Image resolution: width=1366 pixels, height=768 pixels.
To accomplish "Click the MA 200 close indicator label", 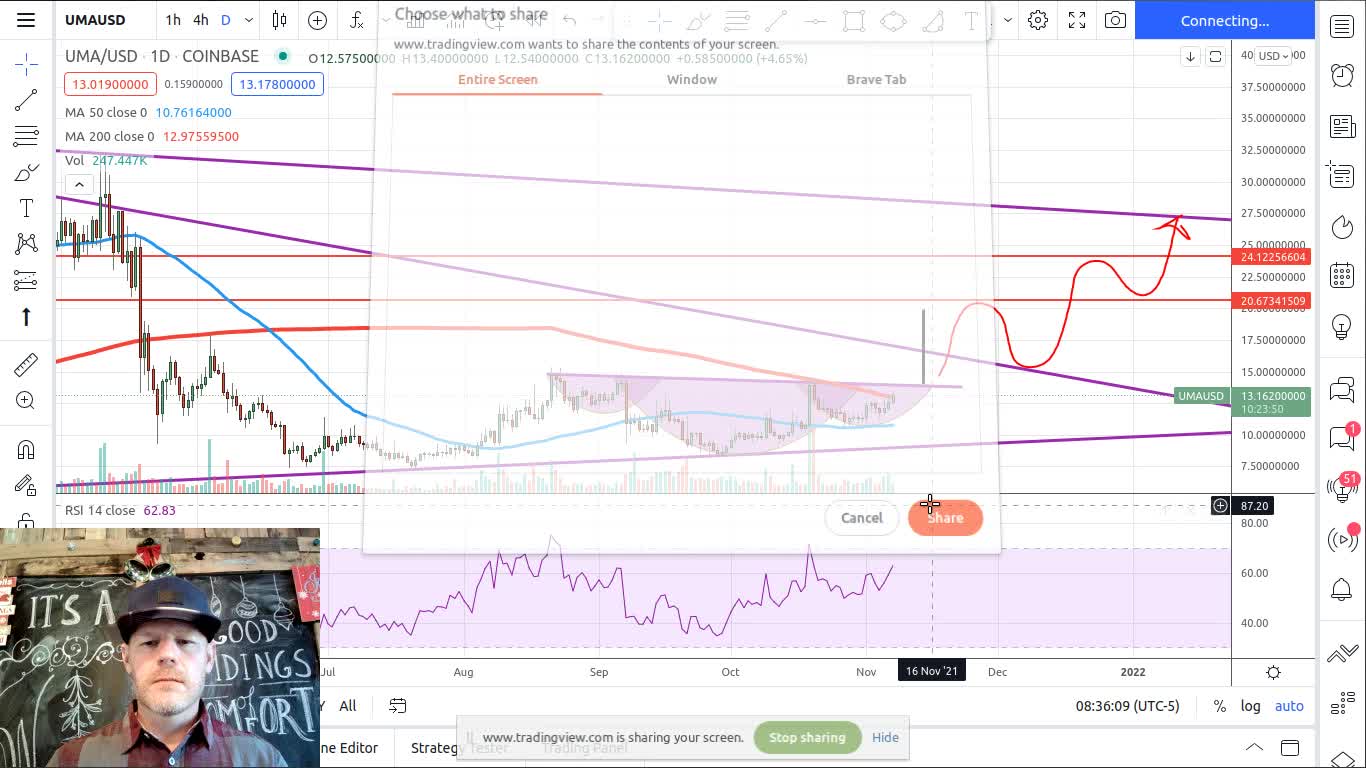I will pyautogui.click(x=110, y=137).
